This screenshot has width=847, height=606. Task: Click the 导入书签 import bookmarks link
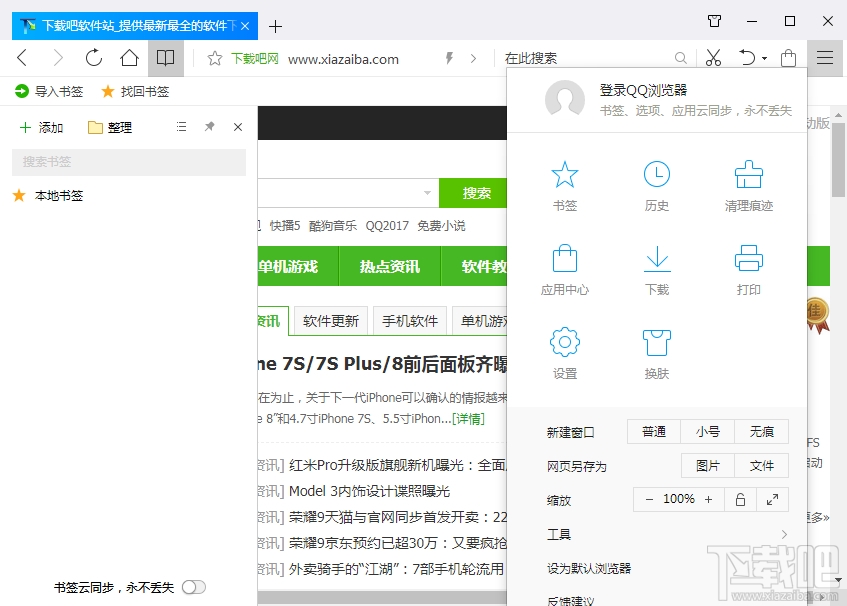click(46, 89)
